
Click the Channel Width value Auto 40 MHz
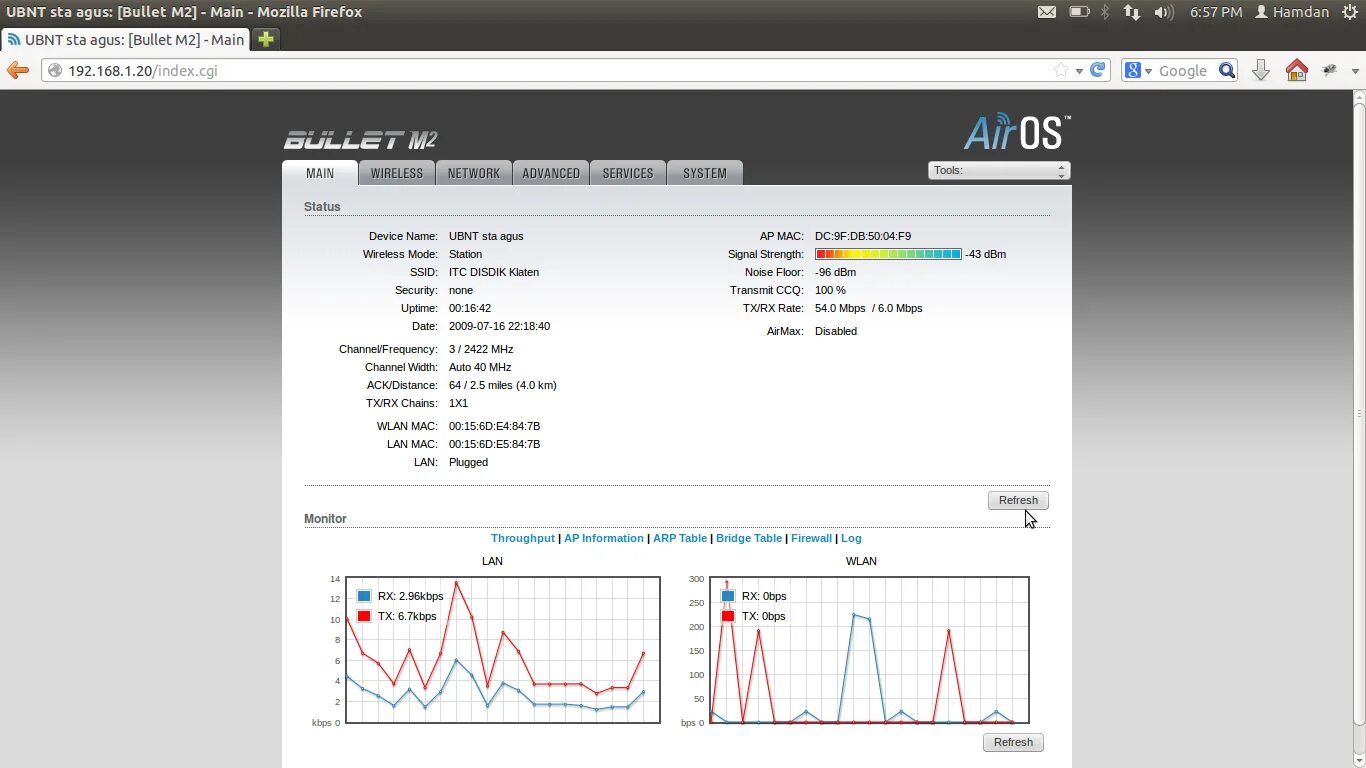pos(480,367)
